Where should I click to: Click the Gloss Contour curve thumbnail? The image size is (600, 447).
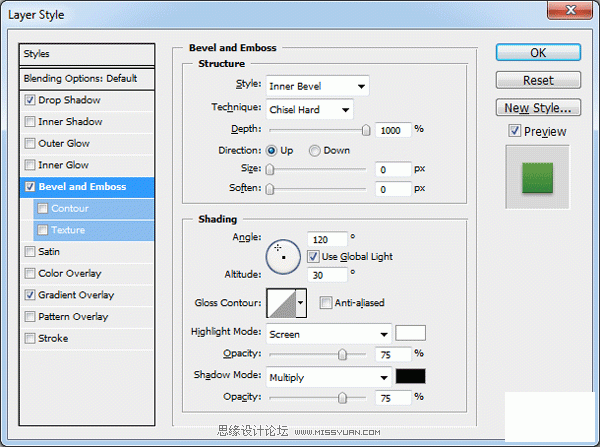tap(282, 303)
